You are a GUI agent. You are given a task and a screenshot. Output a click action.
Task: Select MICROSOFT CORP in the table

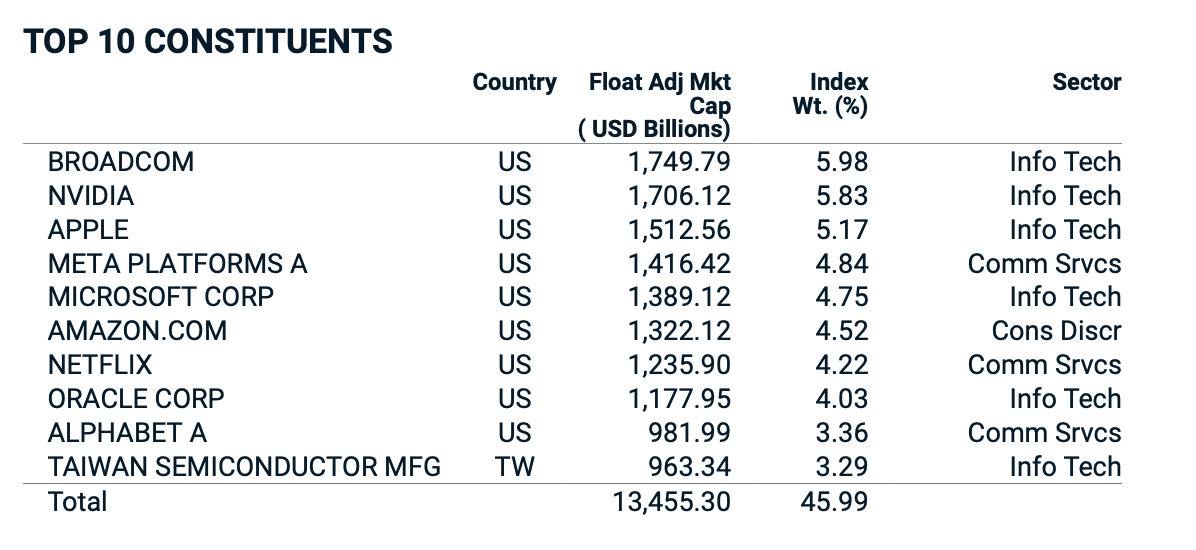click(x=160, y=297)
